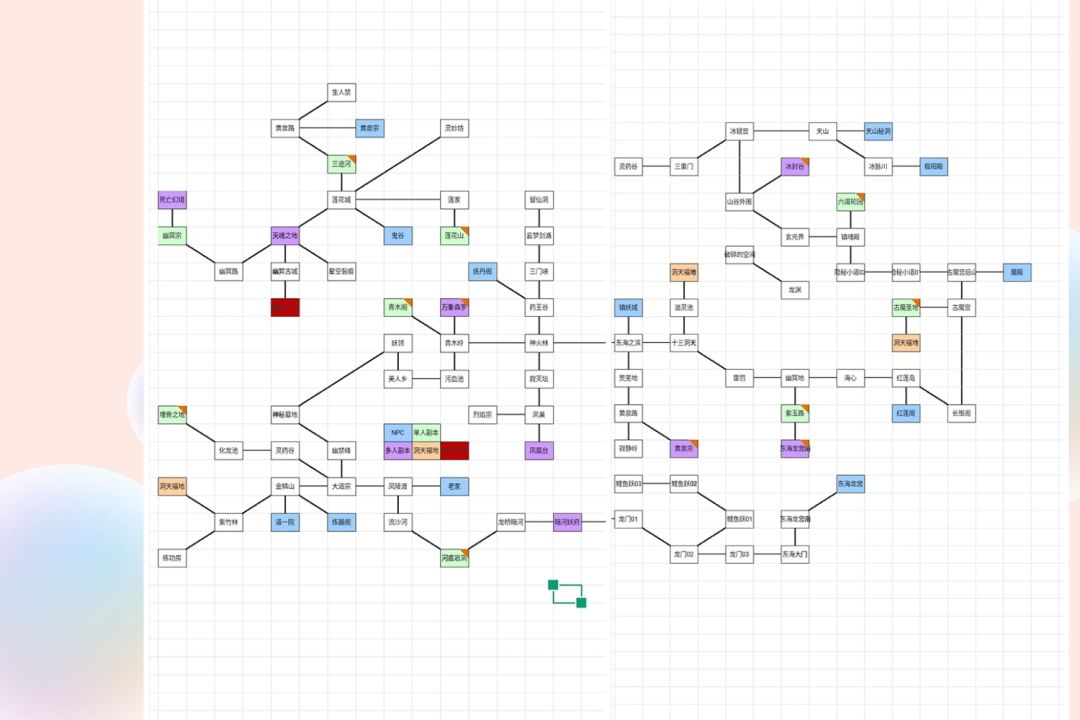Viewport: 1080px width, 720px height.
Task: Click the 三途河 green node
Action: [341, 164]
